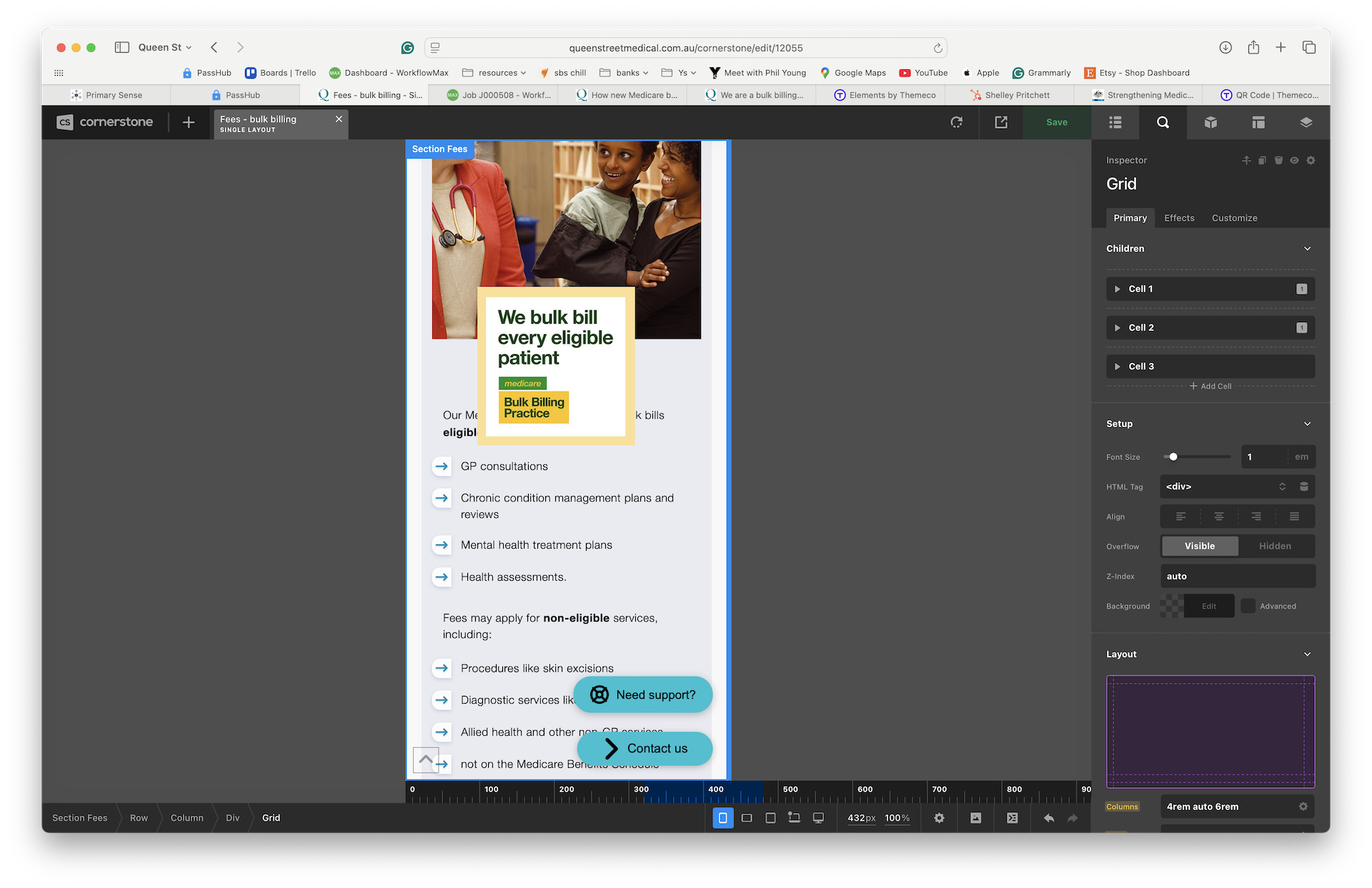Click the green Save button

point(1056,122)
